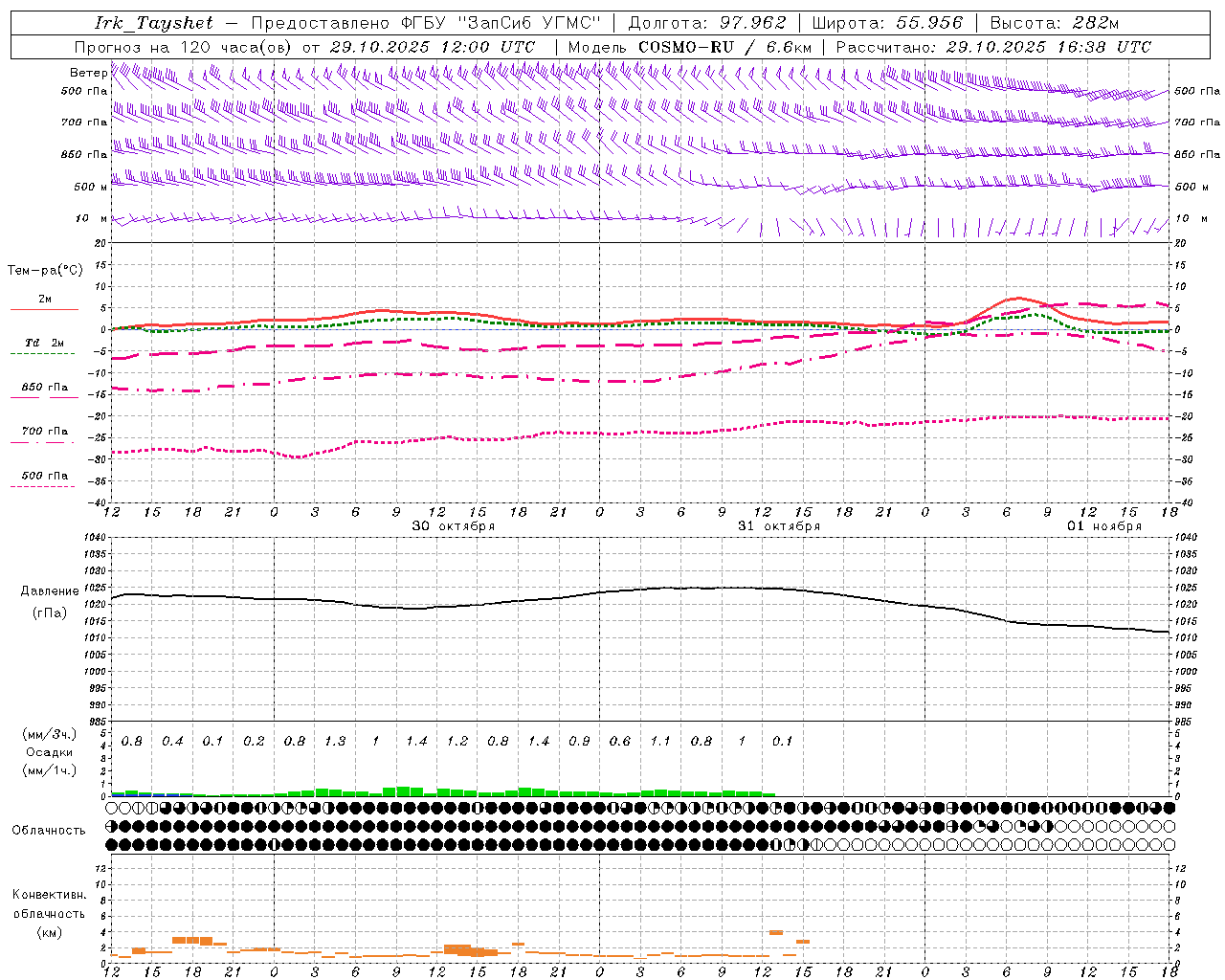
Task: Click the Облачность cloud cover row label
Action: pyautogui.click(x=49, y=831)
